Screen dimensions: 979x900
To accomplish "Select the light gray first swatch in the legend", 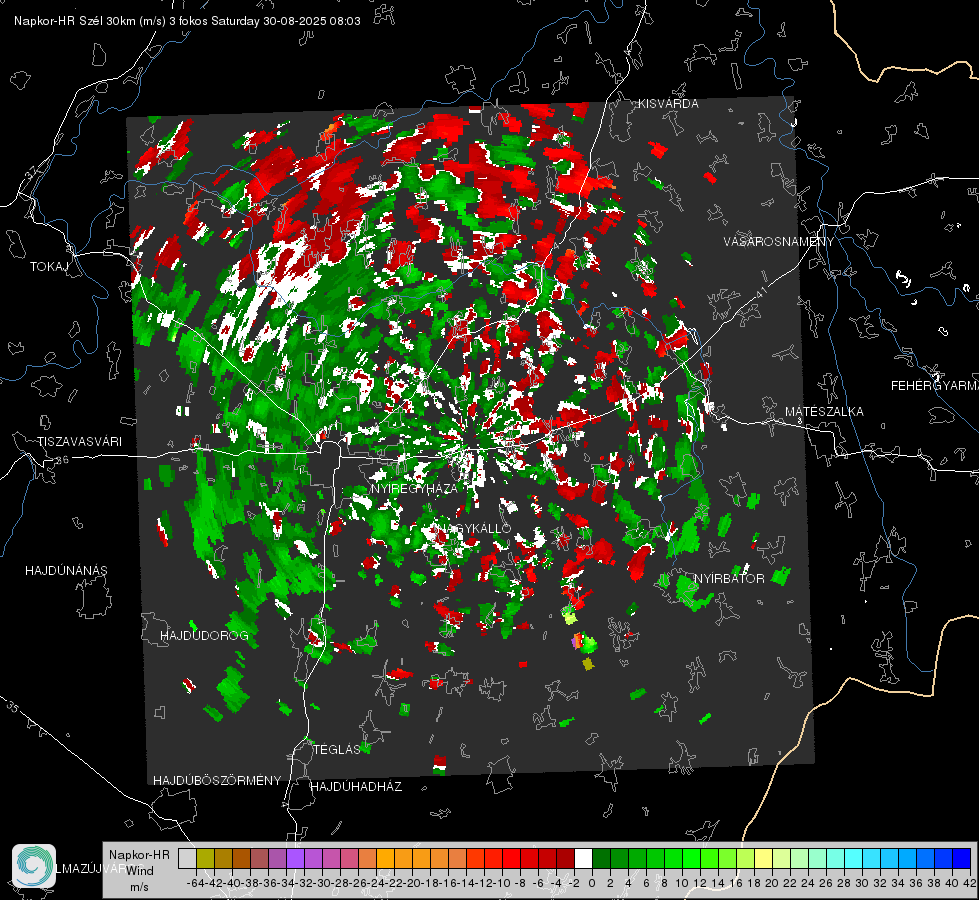I will coord(187,858).
